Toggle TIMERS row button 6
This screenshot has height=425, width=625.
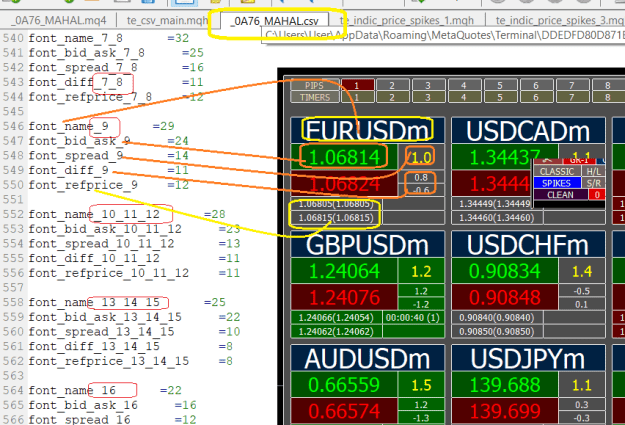point(536,97)
